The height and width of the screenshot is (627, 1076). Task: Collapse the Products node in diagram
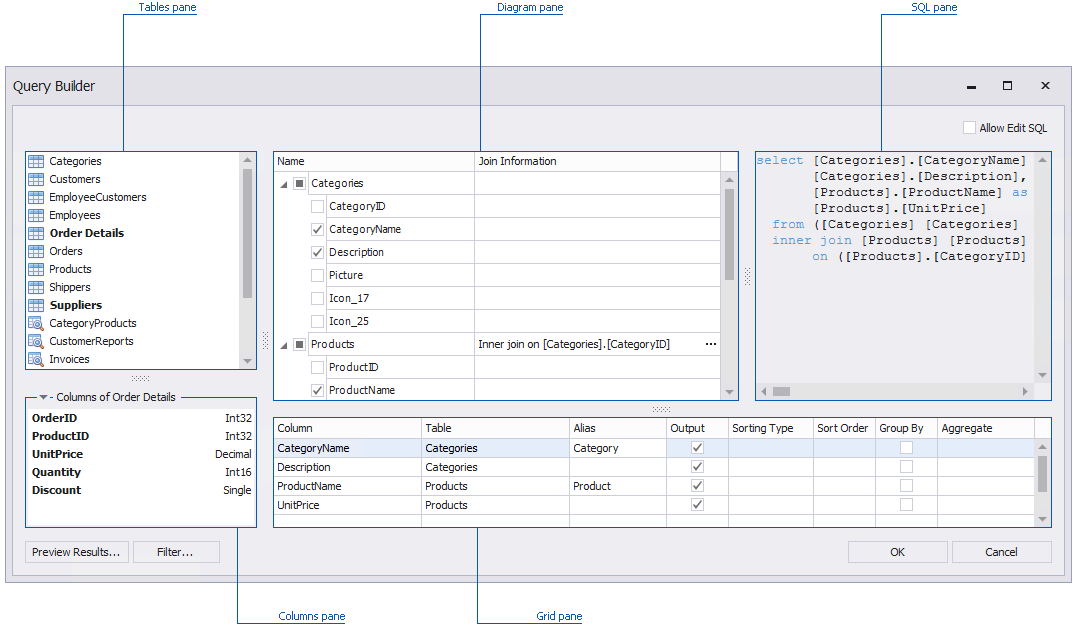click(284, 346)
